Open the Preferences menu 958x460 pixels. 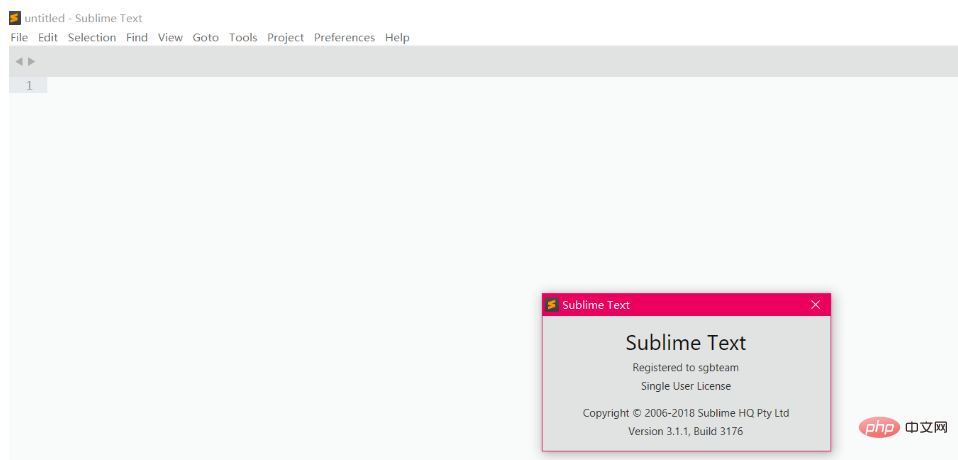pyautogui.click(x=345, y=37)
